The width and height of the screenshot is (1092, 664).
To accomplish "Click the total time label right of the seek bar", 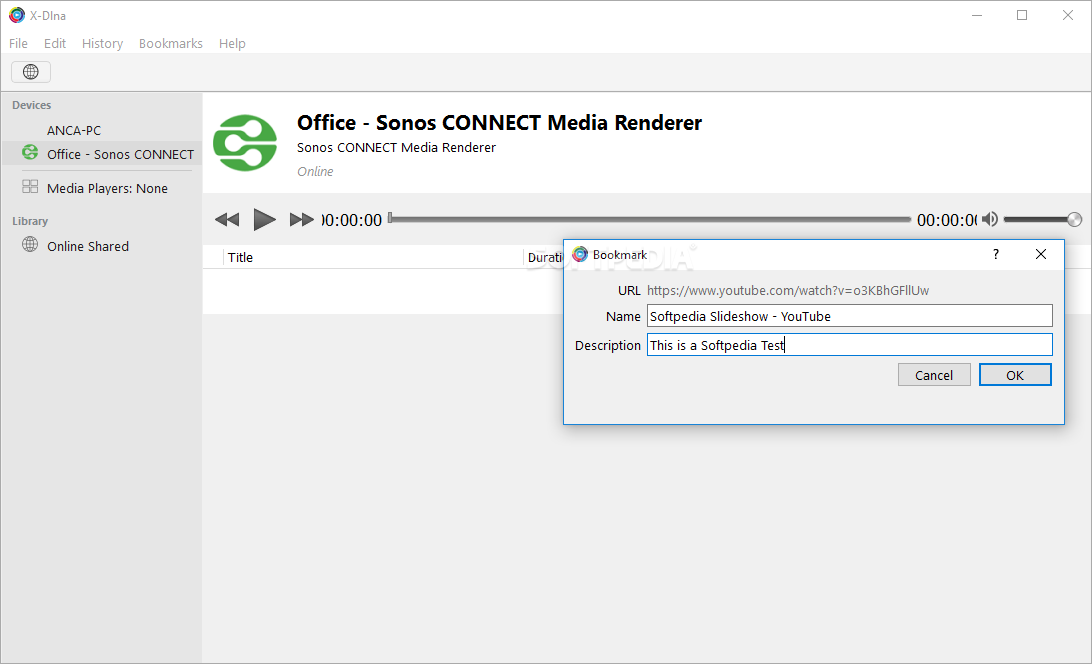I will (947, 220).
